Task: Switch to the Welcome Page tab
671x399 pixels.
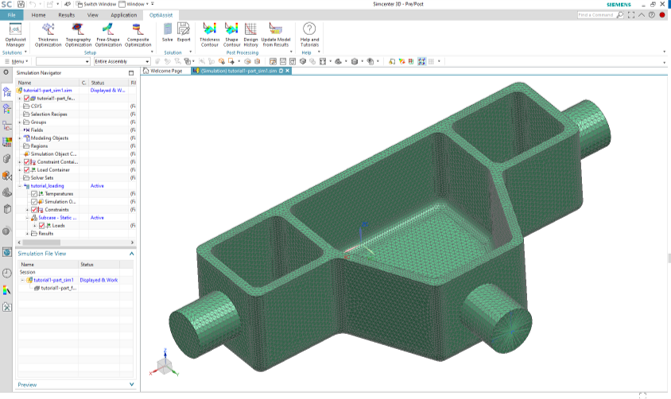Action: [x=163, y=71]
